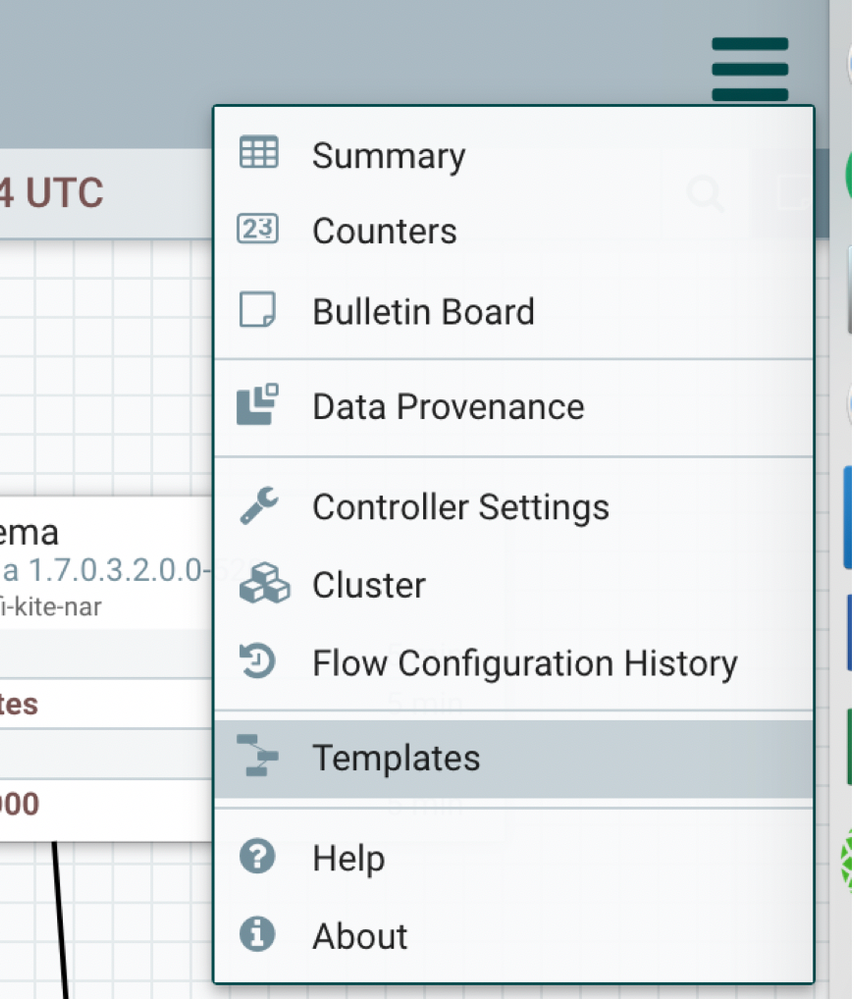
Task: Select the Counters menu entry
Action: 384,232
